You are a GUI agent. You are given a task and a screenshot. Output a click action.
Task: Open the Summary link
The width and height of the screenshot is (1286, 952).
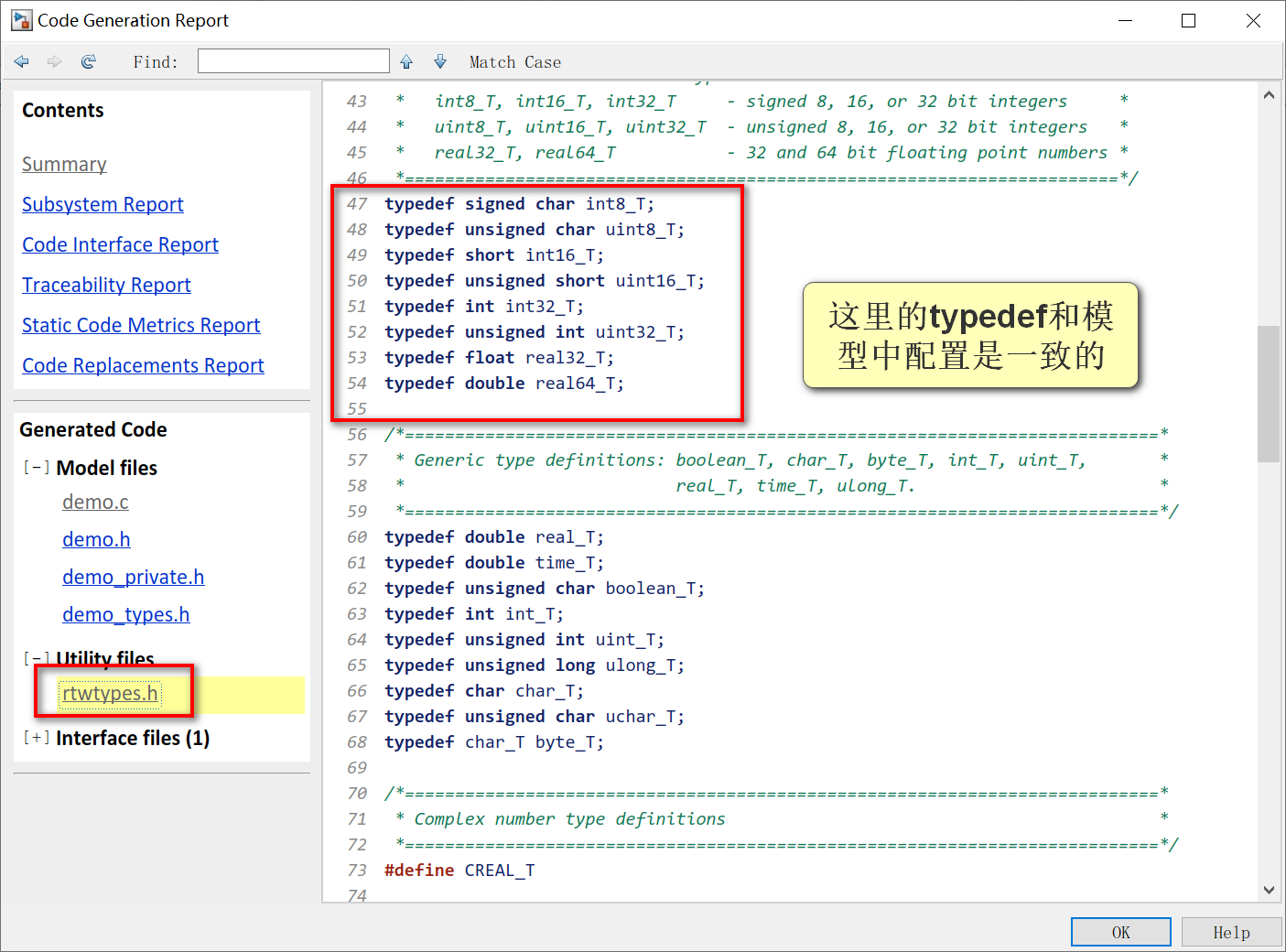point(64,164)
